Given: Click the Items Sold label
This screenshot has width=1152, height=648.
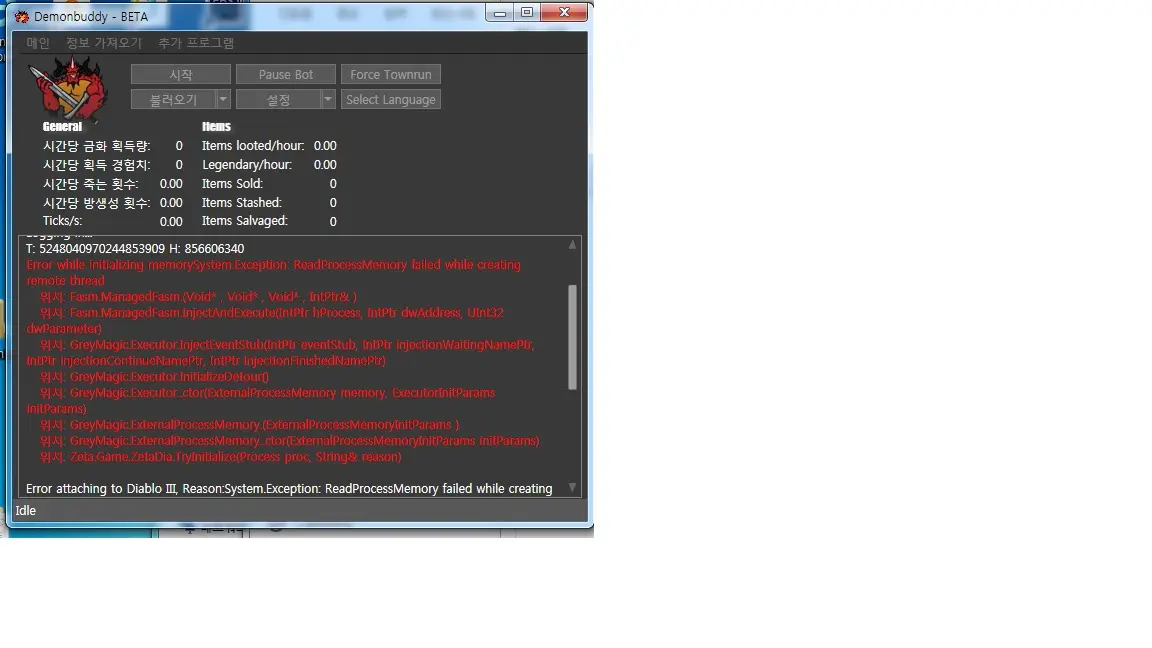Looking at the screenshot, I should click(x=232, y=184).
